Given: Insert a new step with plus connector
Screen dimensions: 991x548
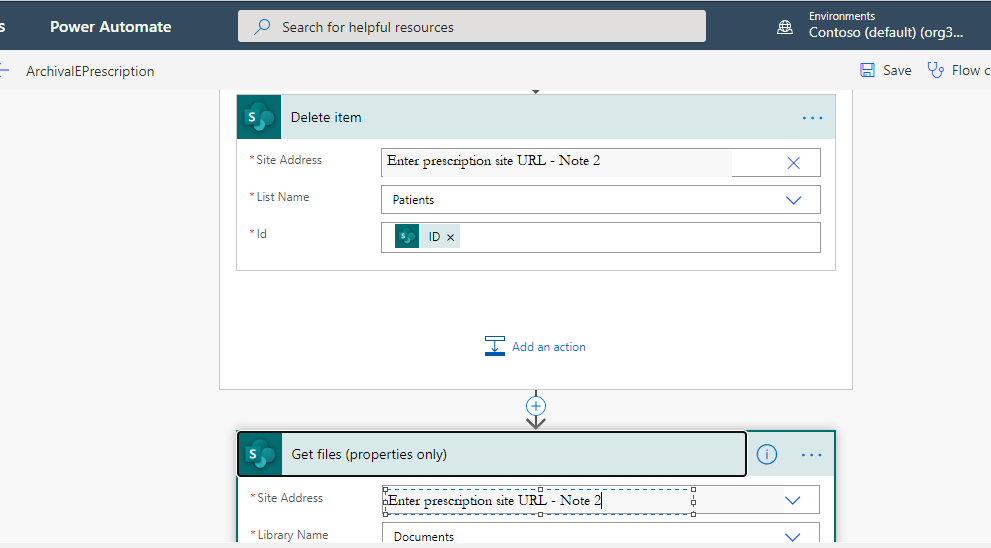Looking at the screenshot, I should (536, 406).
